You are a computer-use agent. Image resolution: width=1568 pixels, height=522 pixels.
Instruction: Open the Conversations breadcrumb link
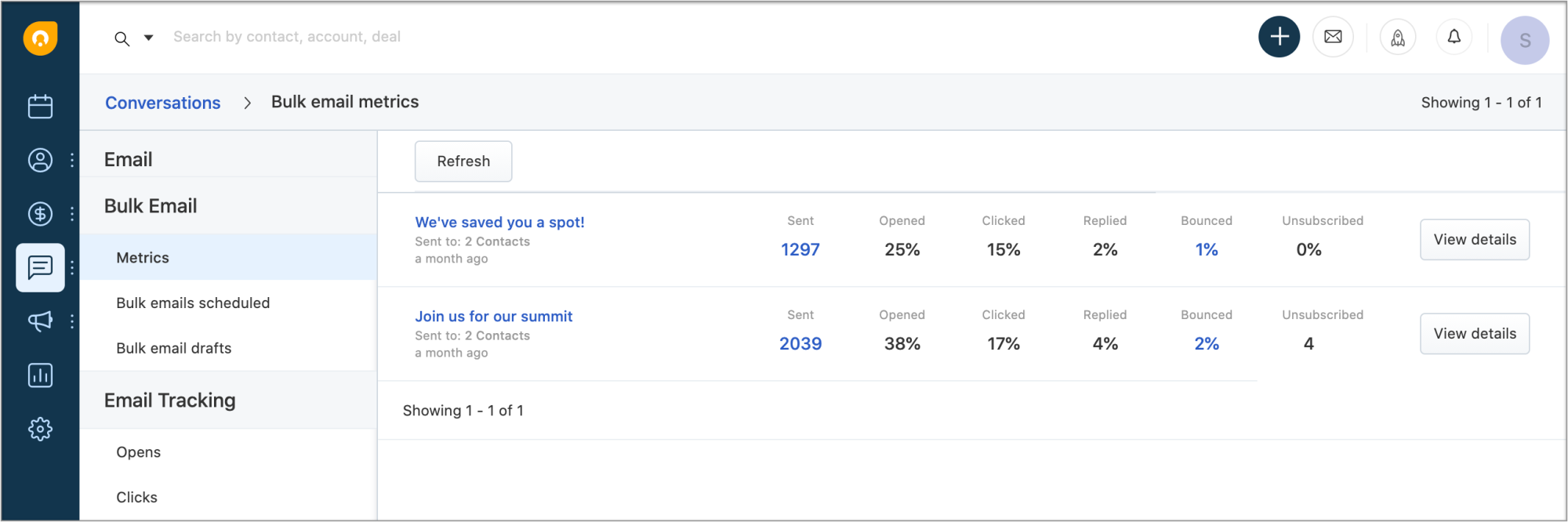coord(163,103)
